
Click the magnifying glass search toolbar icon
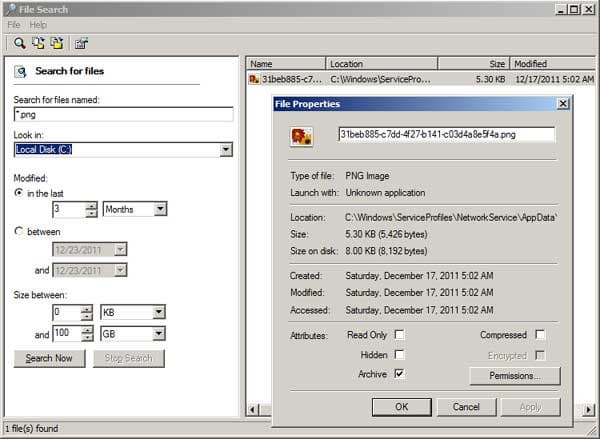[x=20, y=43]
